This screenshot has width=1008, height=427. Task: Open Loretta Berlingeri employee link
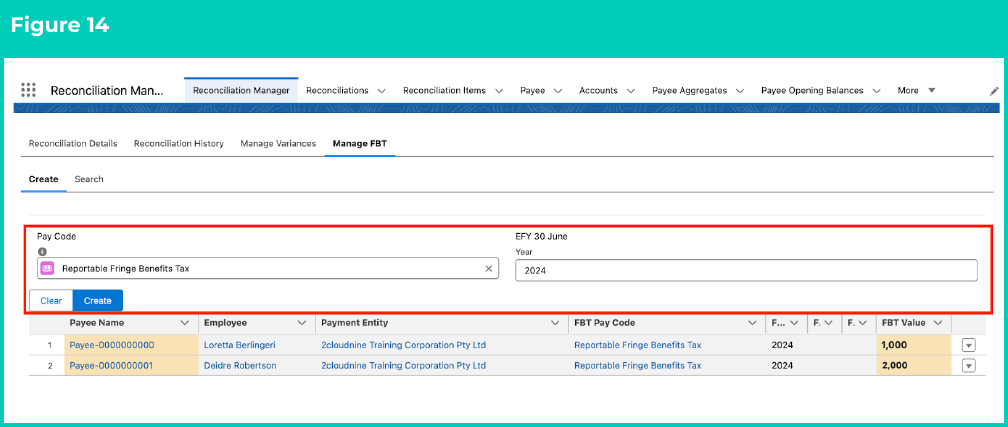240,345
